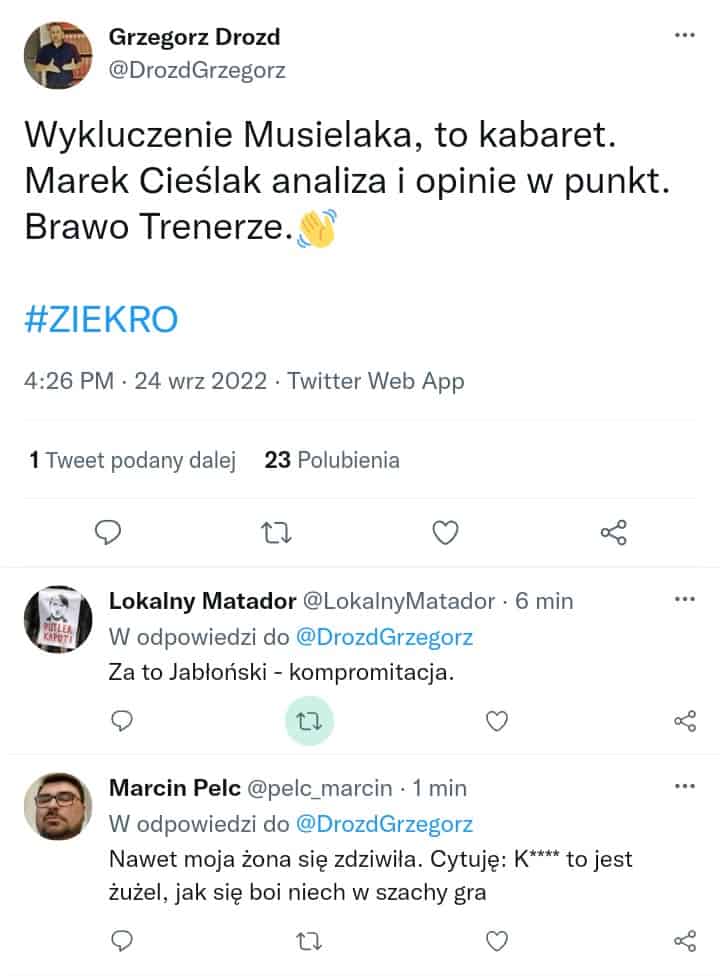The width and height of the screenshot is (720, 976).
Task: Open more options for main tweet
Action: [x=685, y=35]
